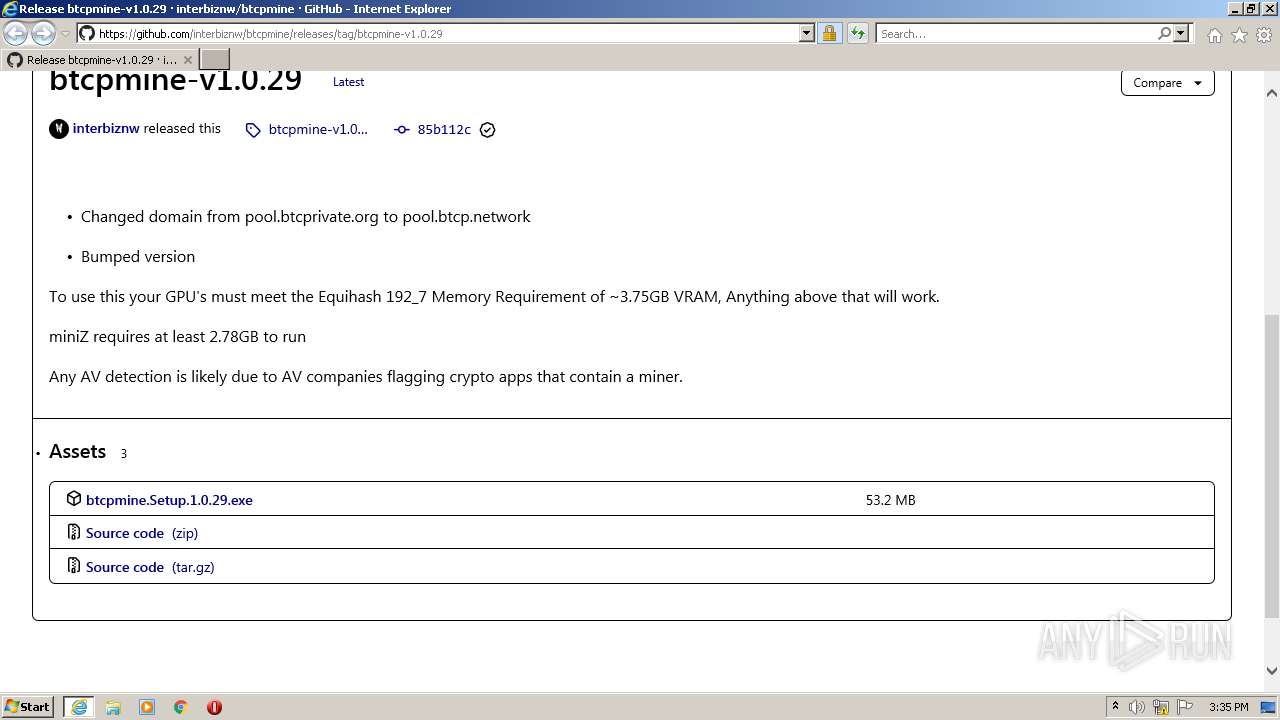1280x720 pixels.
Task: Click the Assets count 3 badge
Action: [x=124, y=453]
